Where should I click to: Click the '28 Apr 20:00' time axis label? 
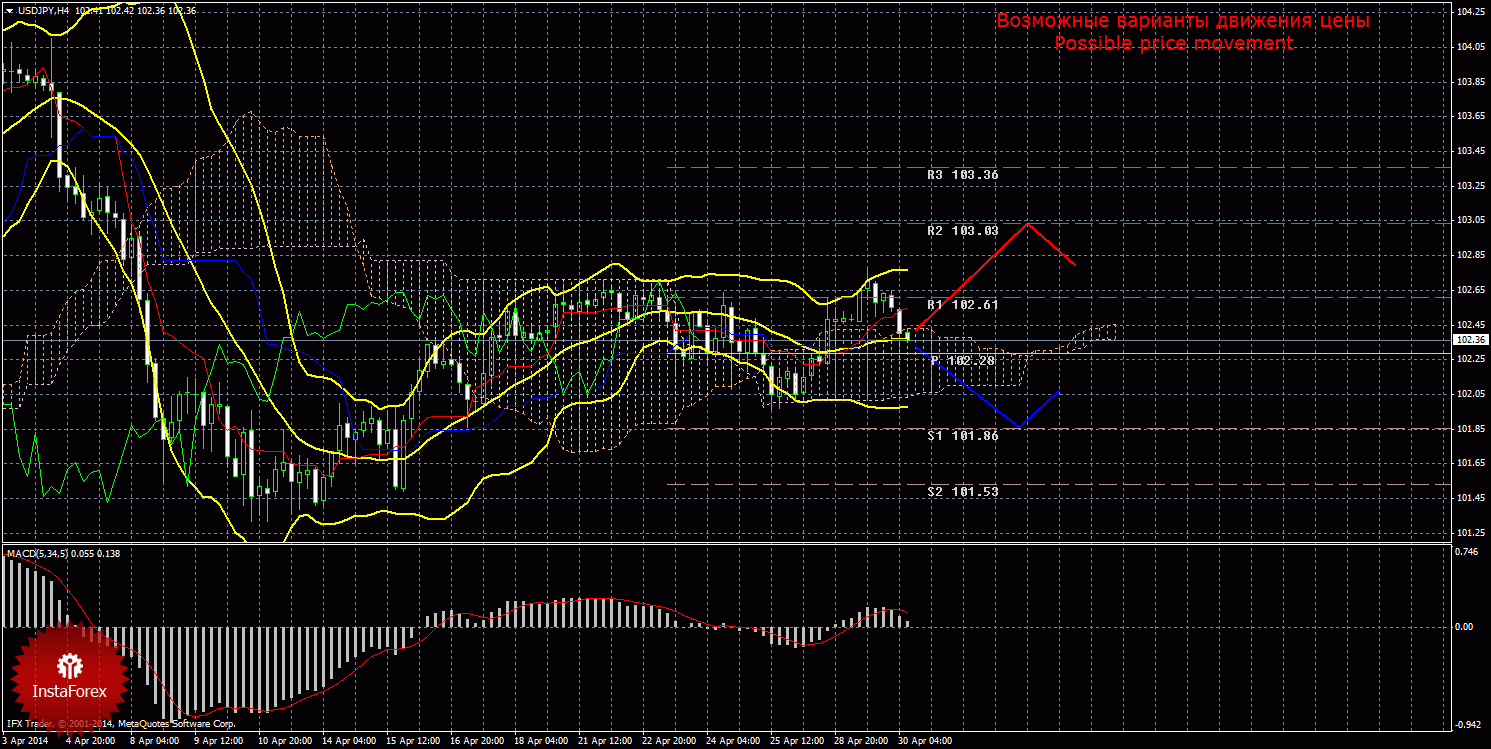click(862, 742)
